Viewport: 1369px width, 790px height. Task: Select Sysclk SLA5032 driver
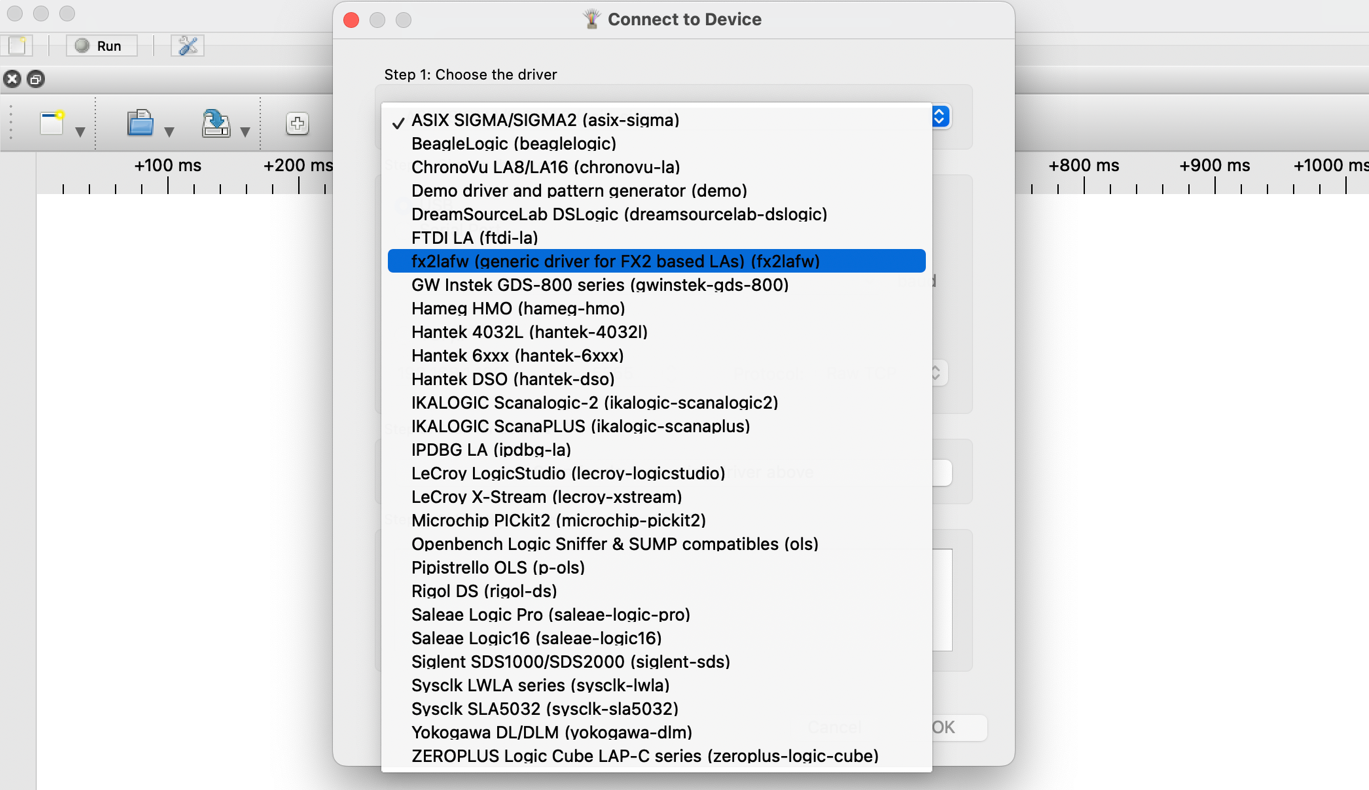click(x=656, y=708)
